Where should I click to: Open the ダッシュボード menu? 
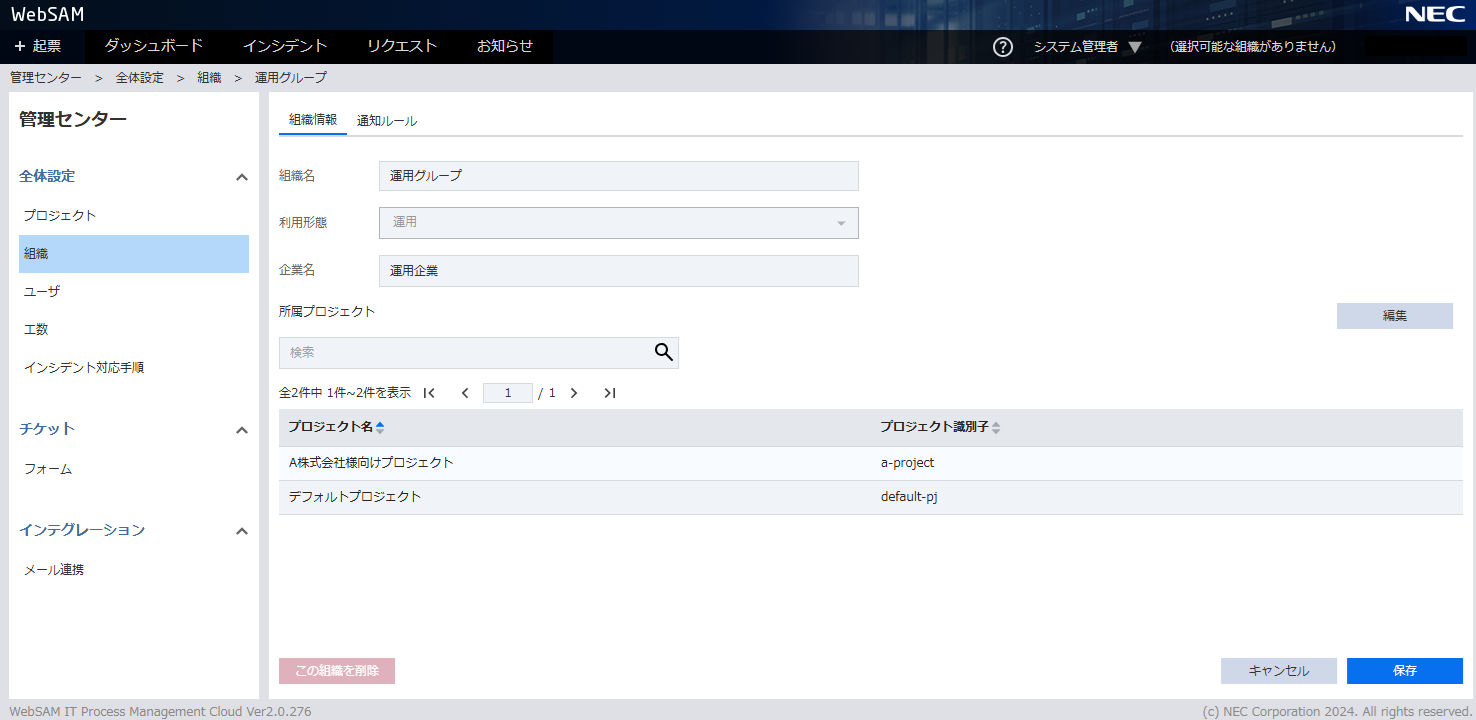(154, 46)
